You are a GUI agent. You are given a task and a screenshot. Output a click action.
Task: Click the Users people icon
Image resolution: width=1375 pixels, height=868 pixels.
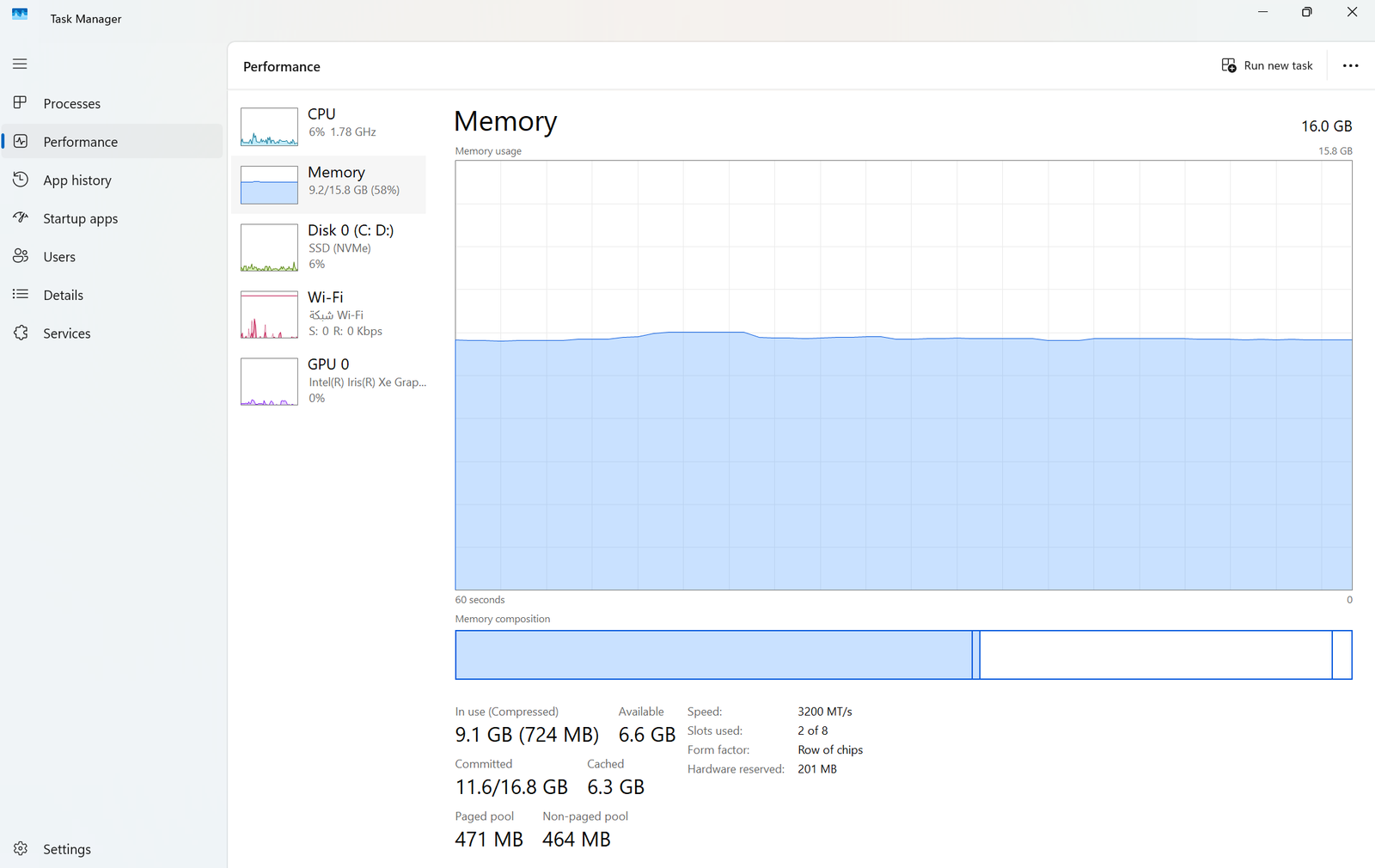[x=21, y=256]
